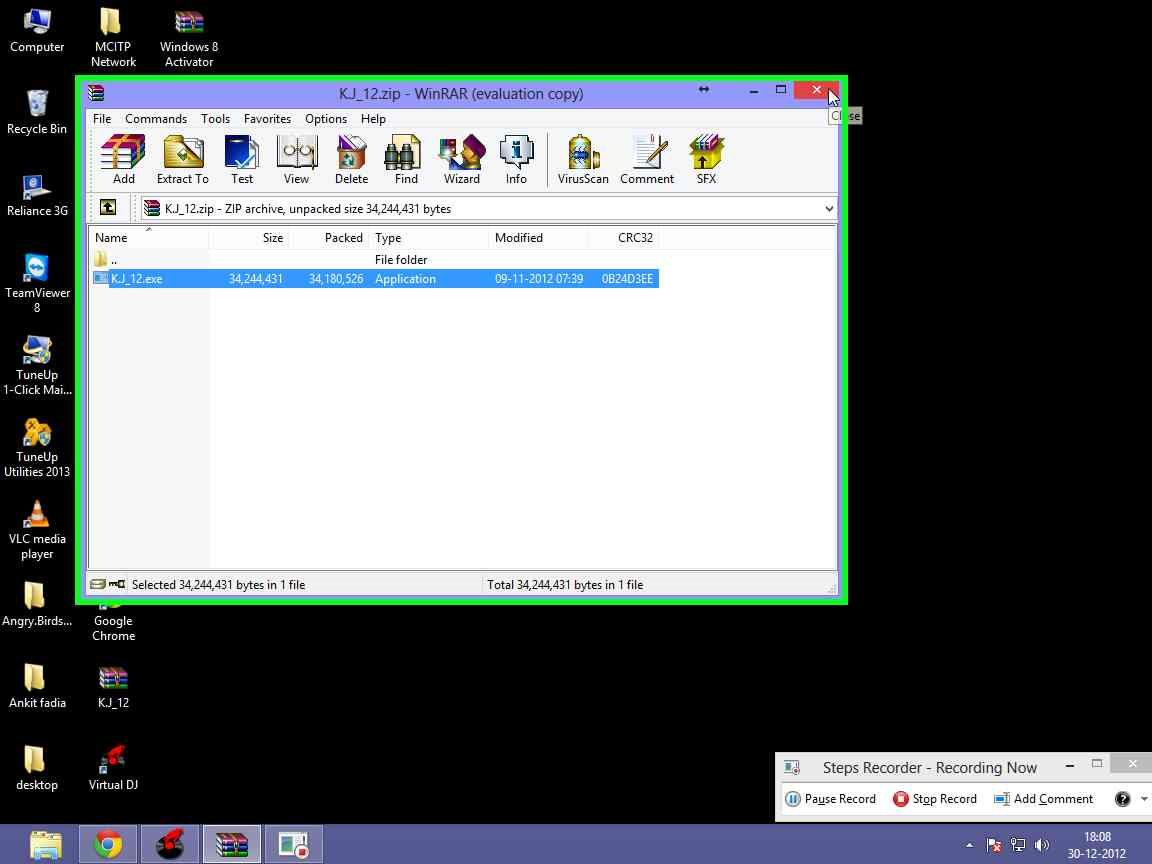
Task: Open the Favorites menu
Action: pyautogui.click(x=267, y=118)
